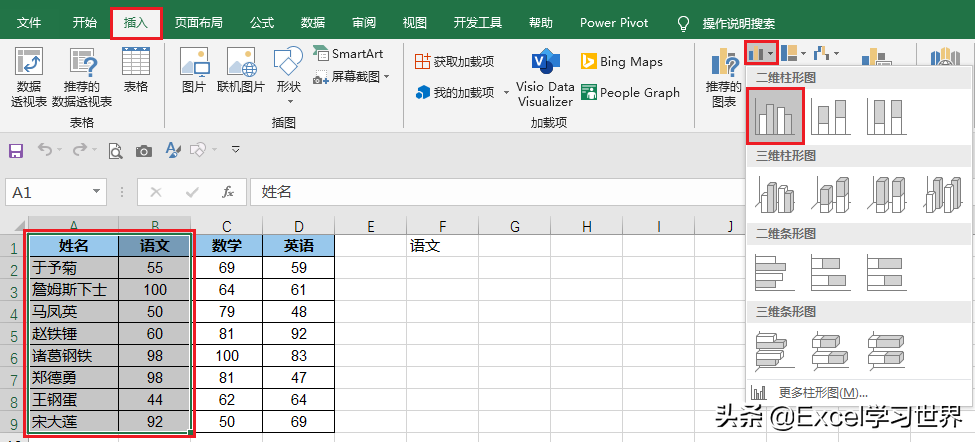975x442 pixels.
Task: Insert a SmartArt graphic
Action: point(348,54)
